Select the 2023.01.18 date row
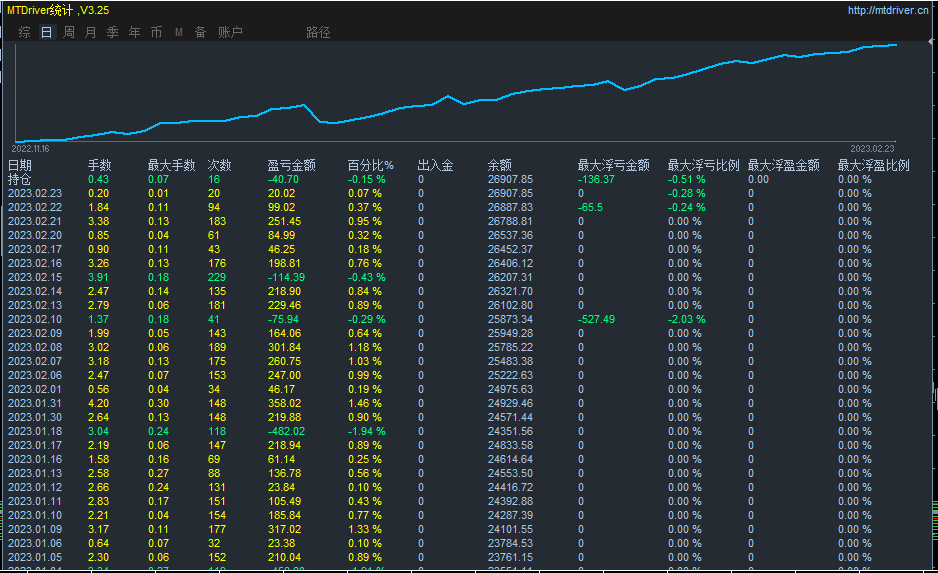 [x=35, y=431]
